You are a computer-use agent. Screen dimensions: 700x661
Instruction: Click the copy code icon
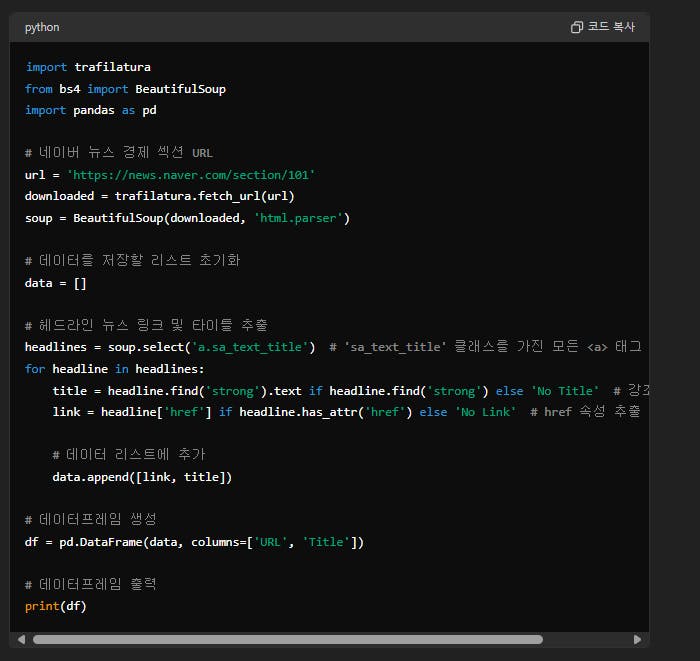[x=576, y=27]
